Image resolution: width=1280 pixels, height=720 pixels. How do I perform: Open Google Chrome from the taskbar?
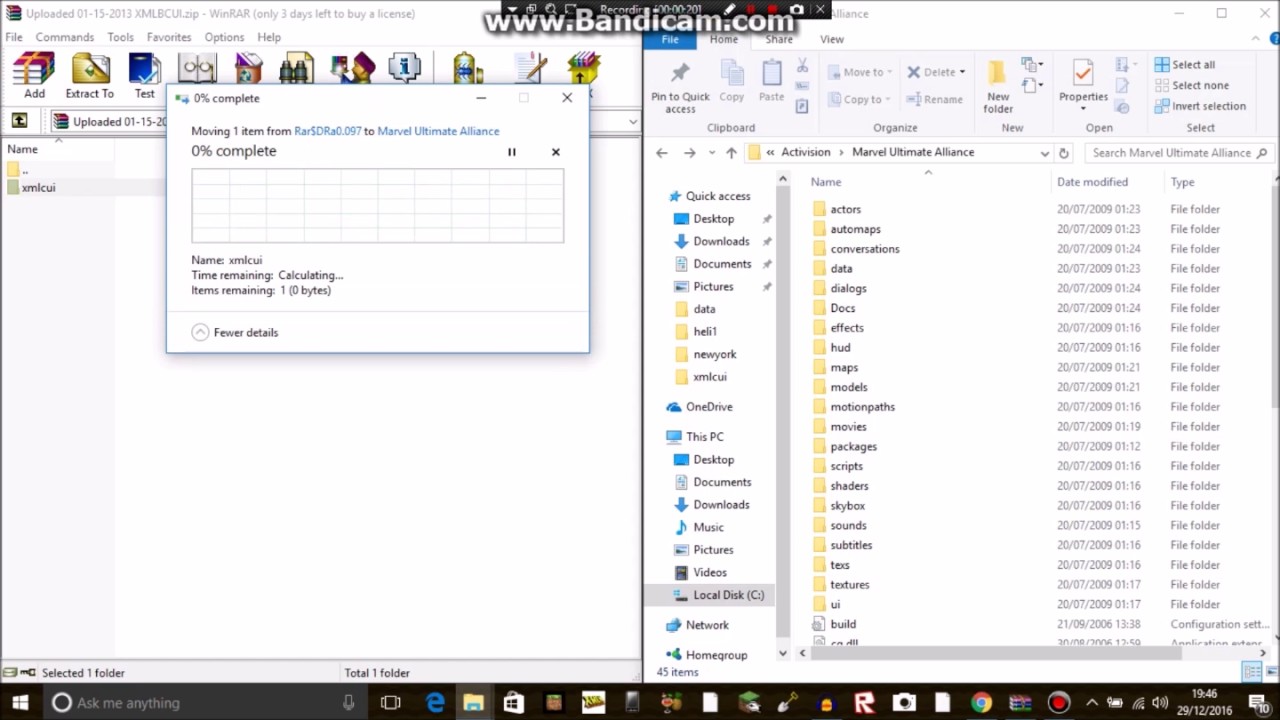[x=980, y=702]
